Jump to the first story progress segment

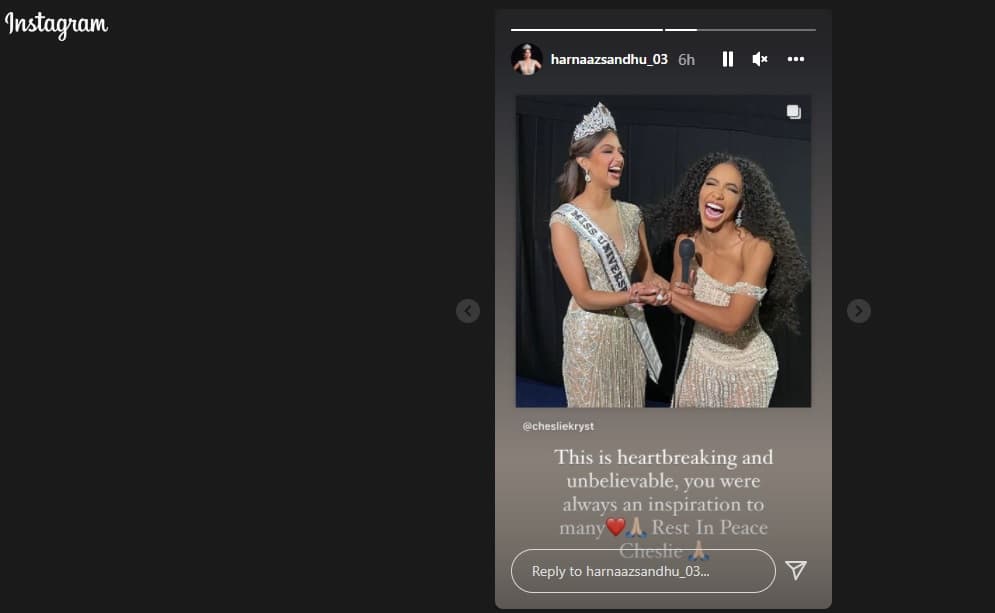(x=586, y=30)
